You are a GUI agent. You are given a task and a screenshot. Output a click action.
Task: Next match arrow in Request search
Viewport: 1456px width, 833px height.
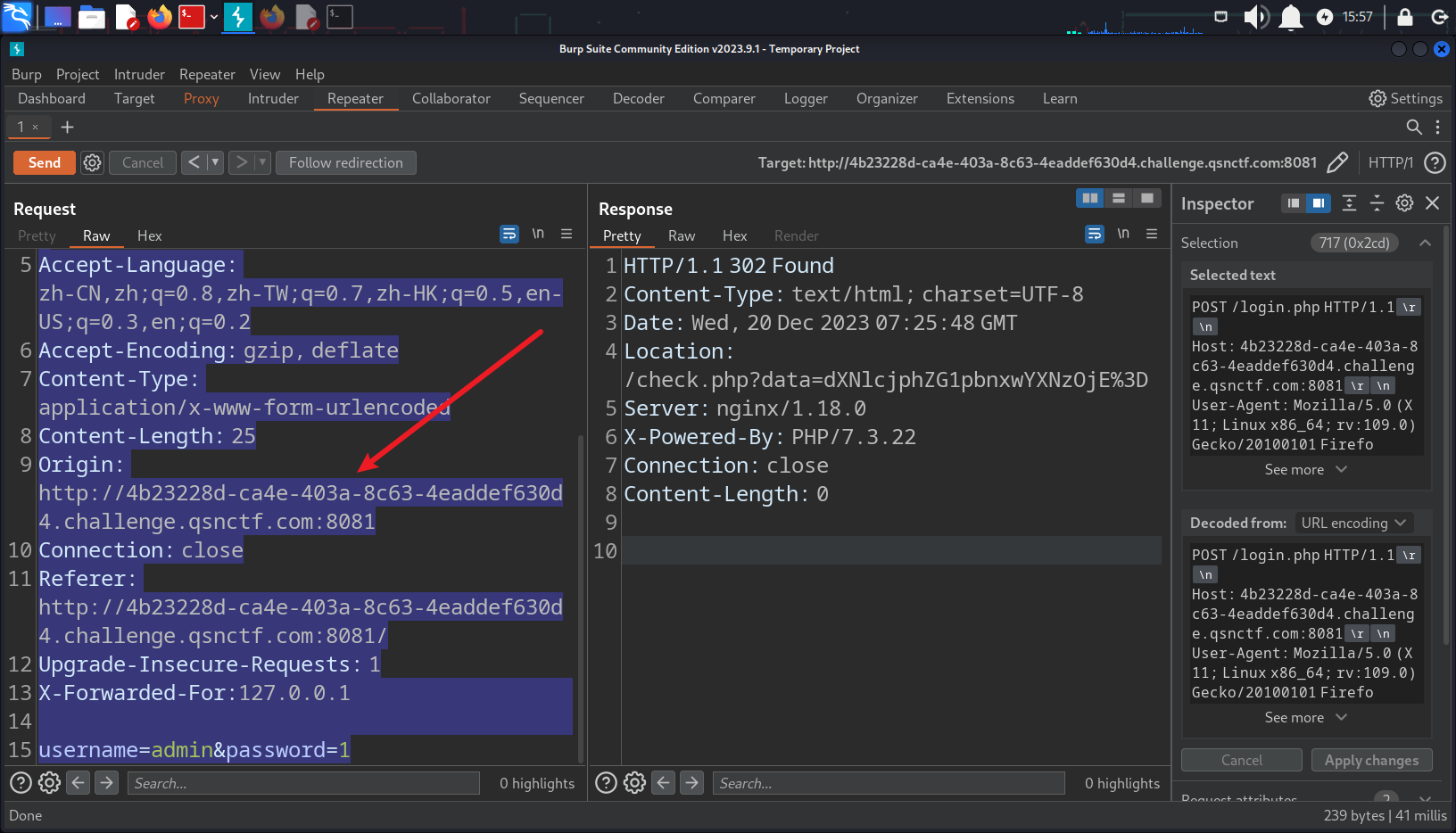pyautogui.click(x=107, y=783)
